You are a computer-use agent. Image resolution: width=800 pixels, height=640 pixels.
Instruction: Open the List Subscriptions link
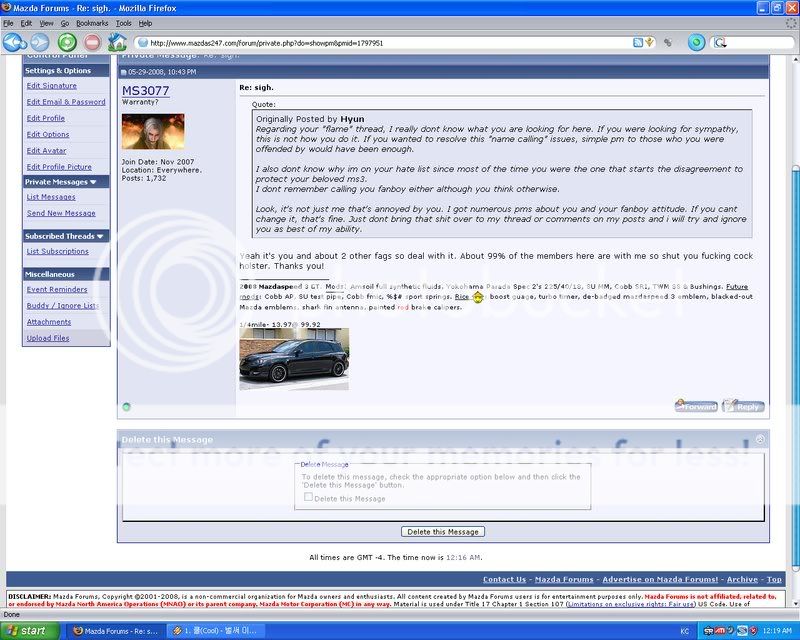click(x=58, y=251)
